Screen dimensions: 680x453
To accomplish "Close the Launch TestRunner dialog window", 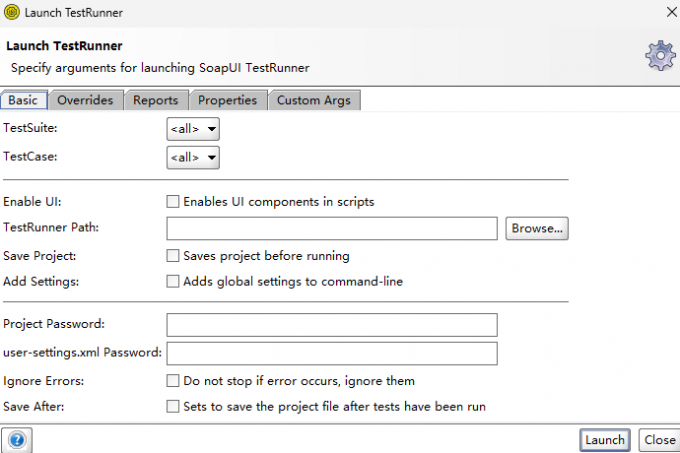I will tap(672, 12).
